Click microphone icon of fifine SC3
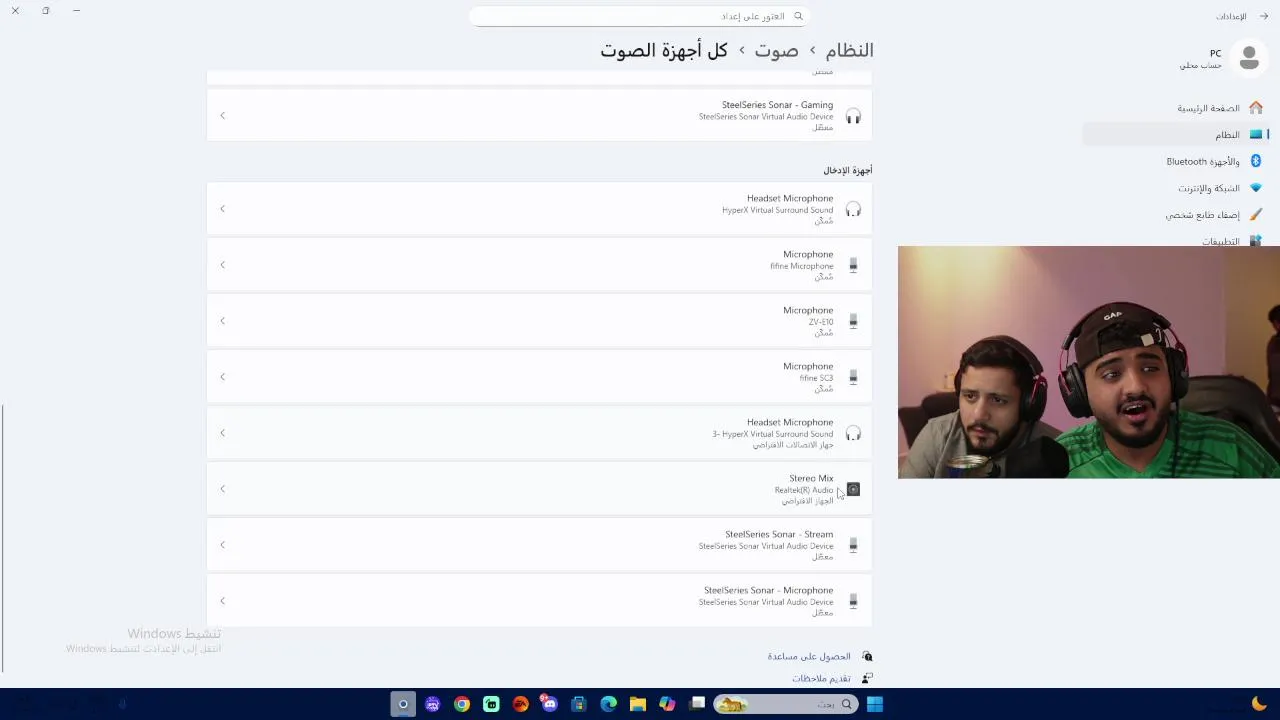Viewport: 1280px width, 720px height. pos(853,377)
